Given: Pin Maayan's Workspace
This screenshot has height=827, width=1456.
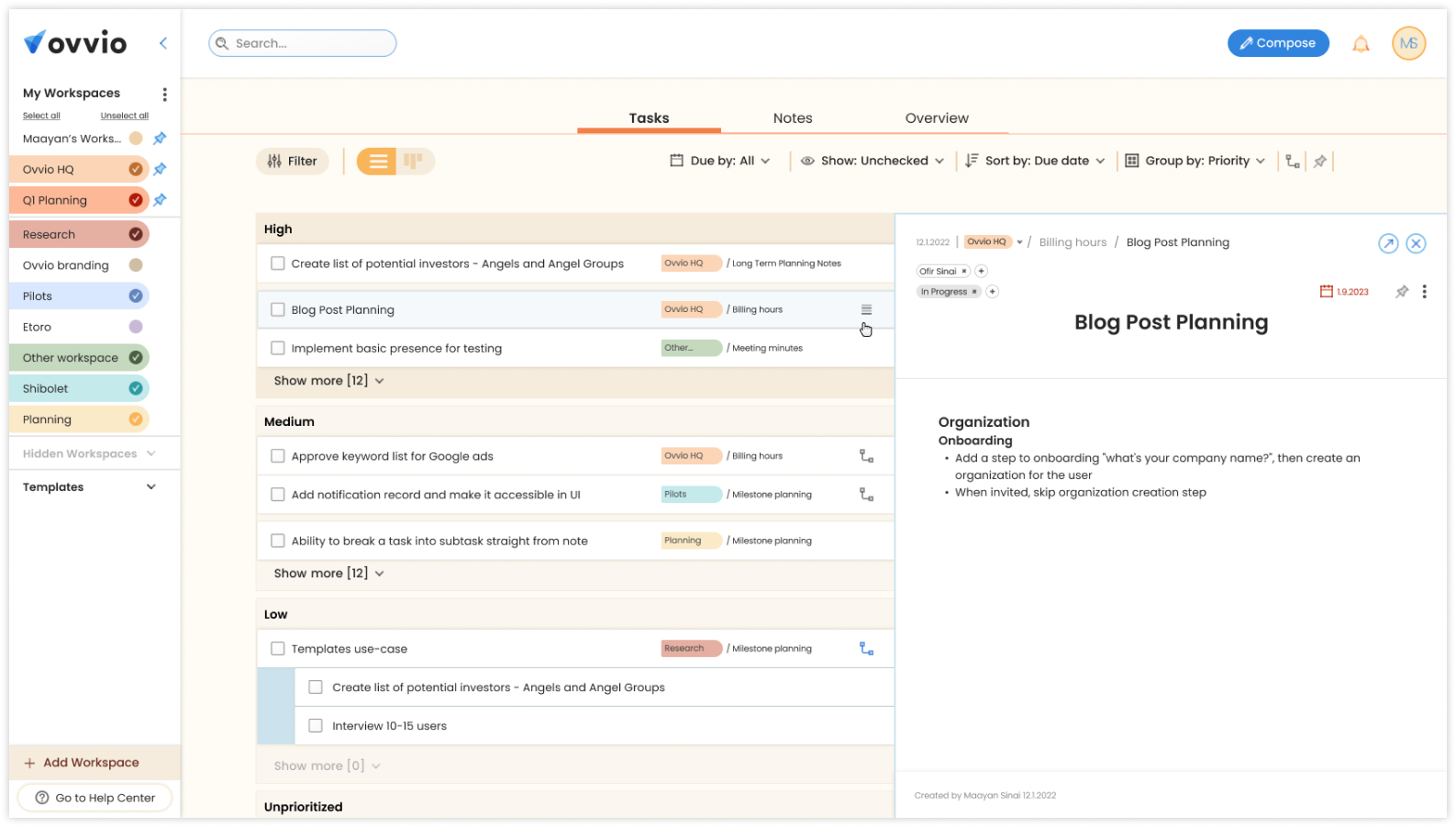Looking at the screenshot, I should [160, 139].
